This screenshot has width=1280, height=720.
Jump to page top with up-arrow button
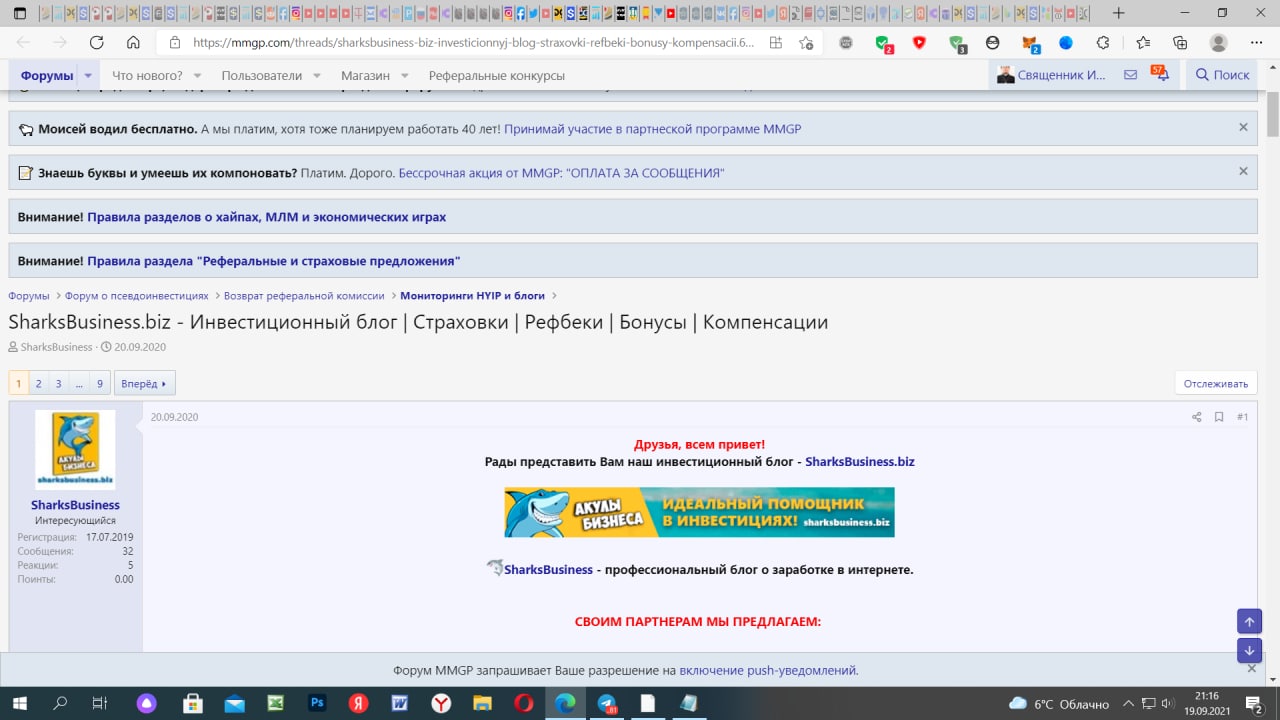[1249, 621]
